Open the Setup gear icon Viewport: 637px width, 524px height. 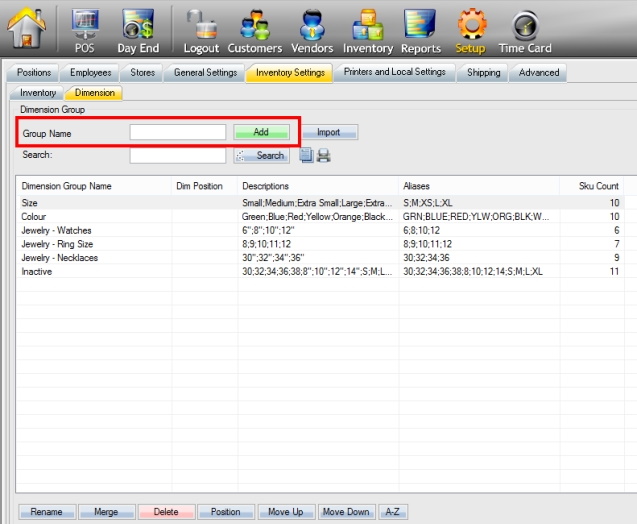470,31
